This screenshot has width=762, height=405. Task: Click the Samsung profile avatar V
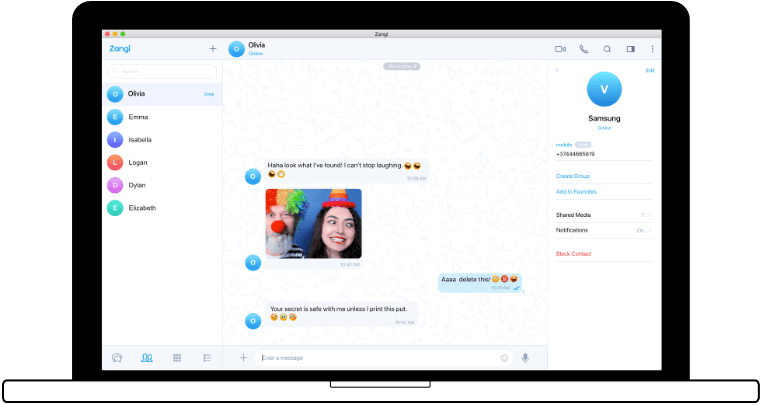point(604,89)
